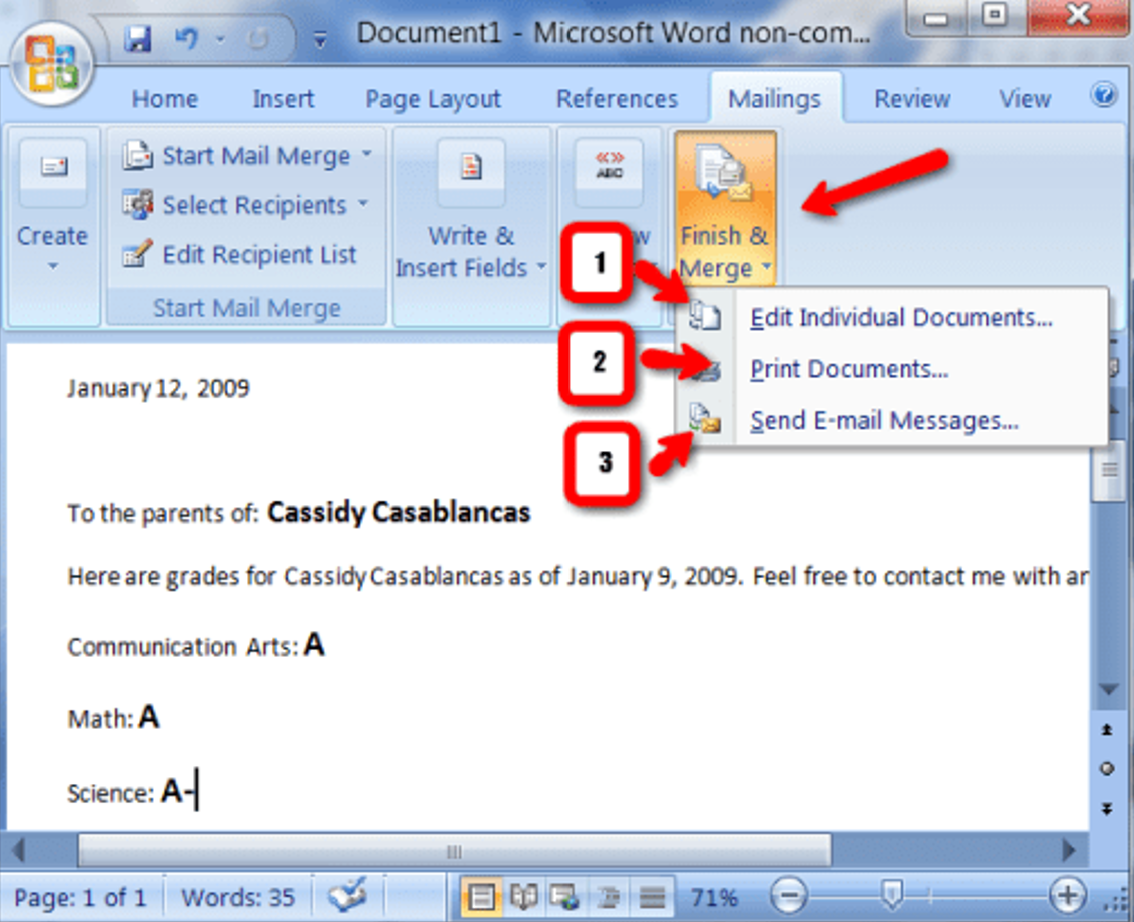The height and width of the screenshot is (922, 1134).
Task: Open the View ribbon tab
Action: coord(1025,99)
